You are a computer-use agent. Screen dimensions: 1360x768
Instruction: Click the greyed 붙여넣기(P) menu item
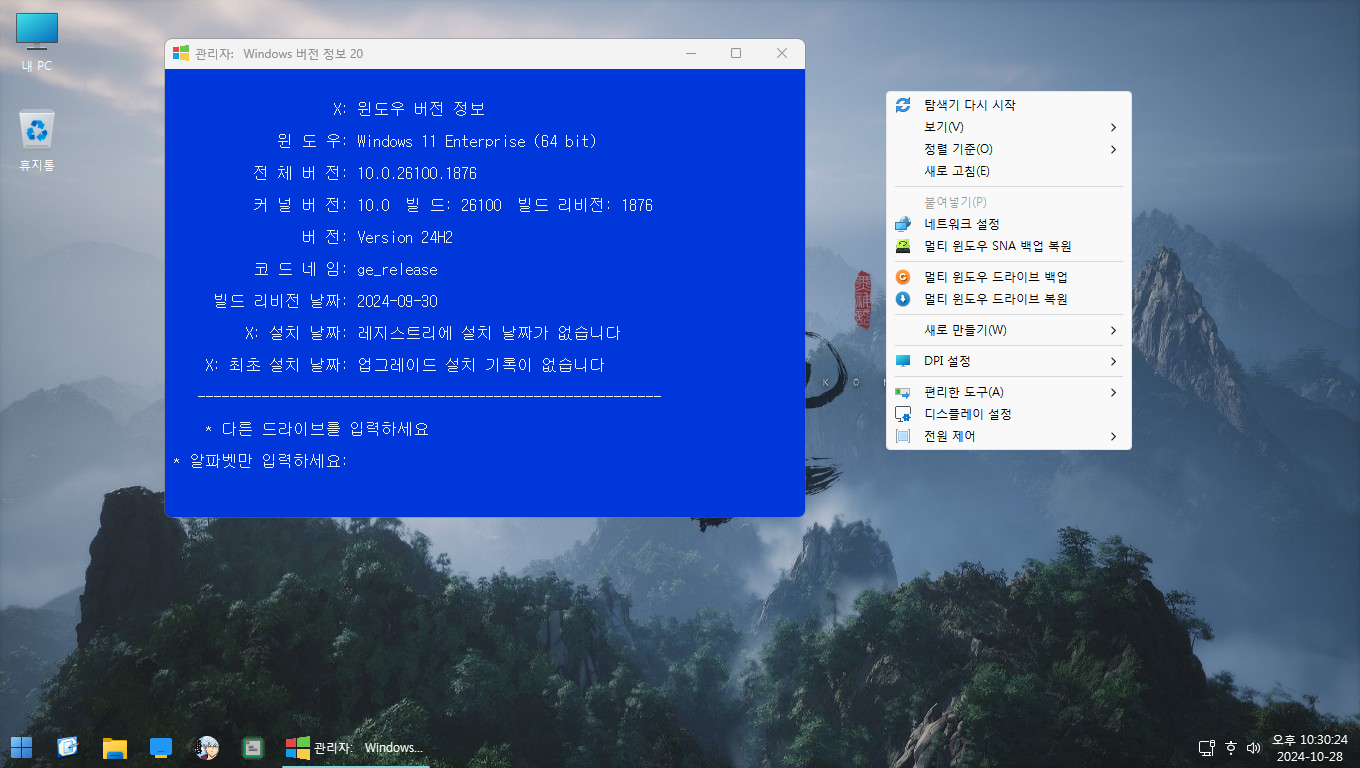pos(1008,202)
